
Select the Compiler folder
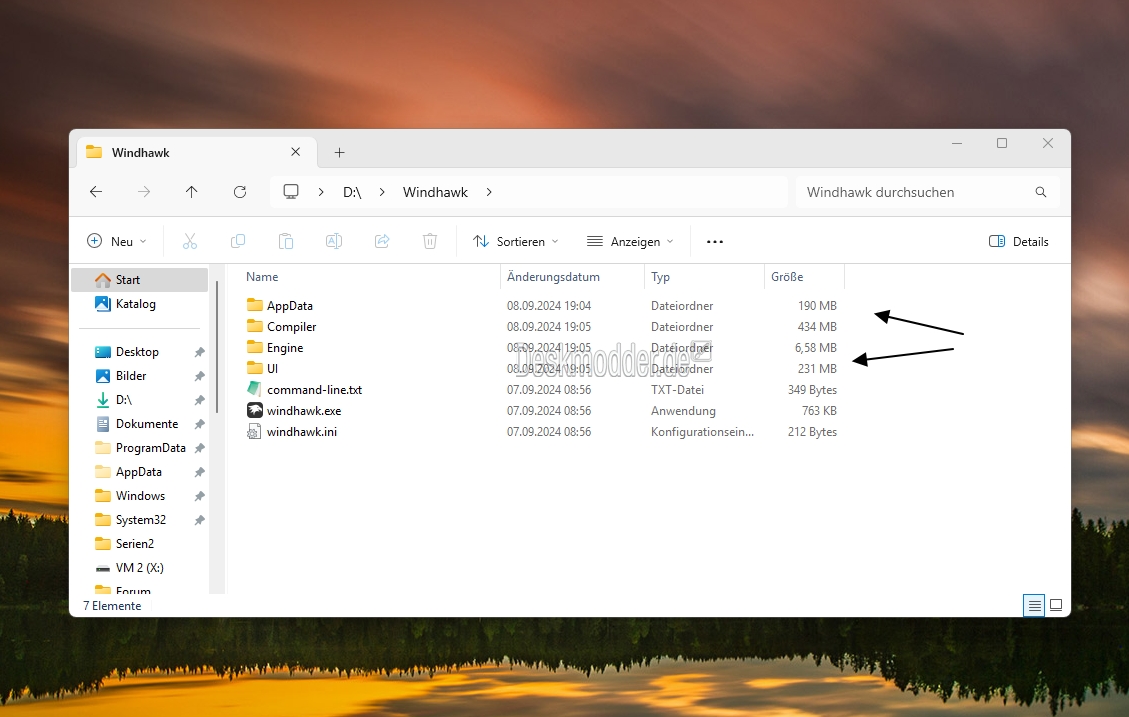[291, 327]
